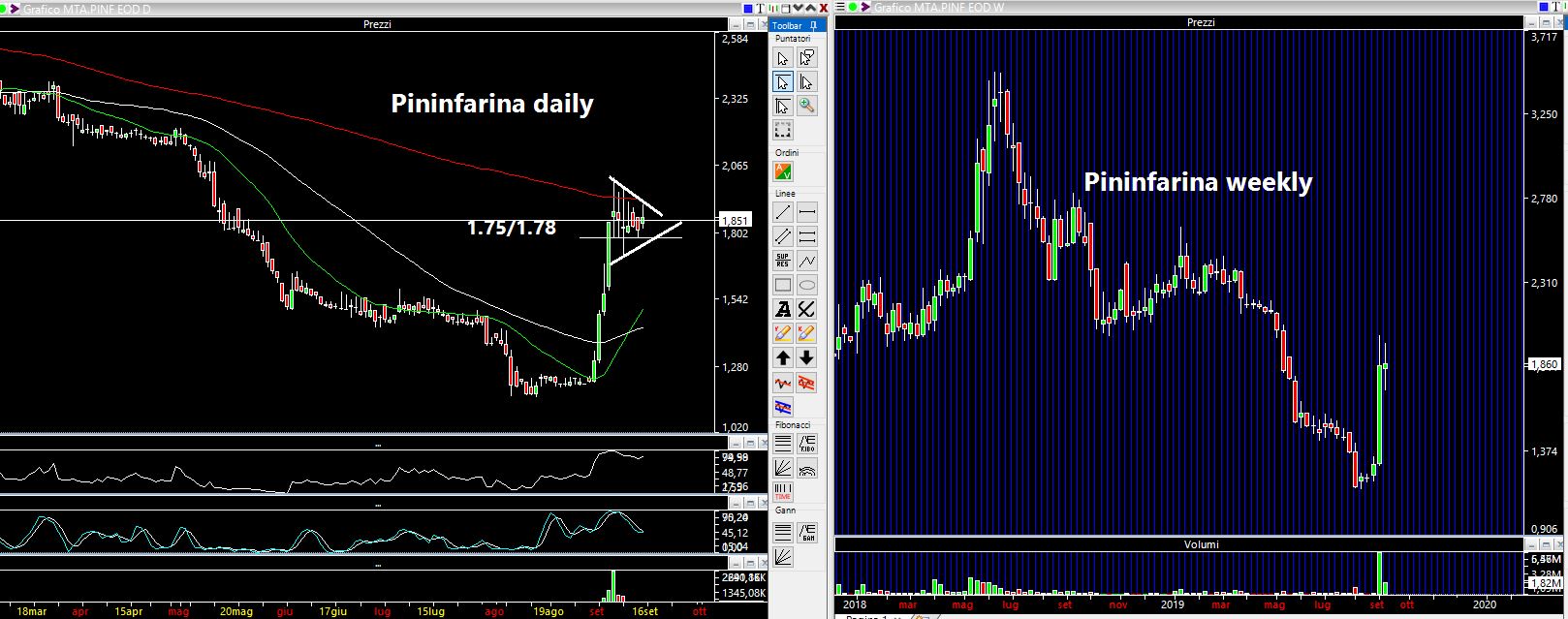Select the plain arrow pointer tool
Image resolution: width=1568 pixels, height=619 pixels.
783,58
